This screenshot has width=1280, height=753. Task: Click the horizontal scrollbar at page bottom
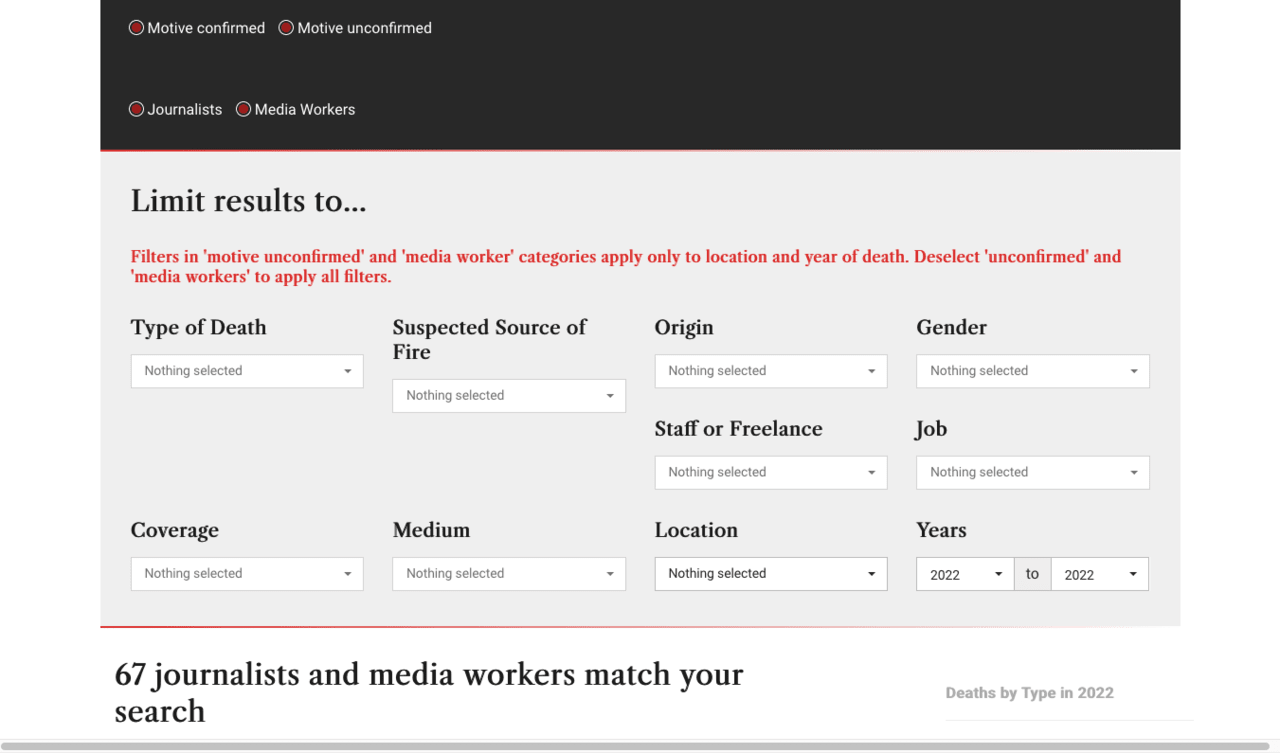coord(635,746)
